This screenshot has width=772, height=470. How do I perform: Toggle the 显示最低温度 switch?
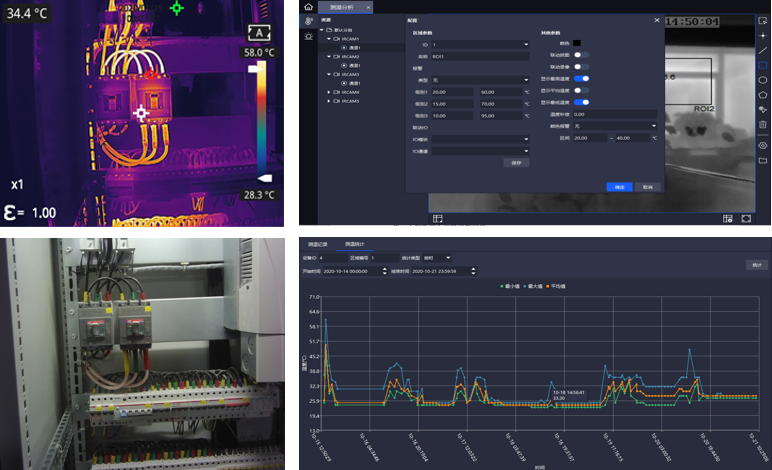point(581,102)
